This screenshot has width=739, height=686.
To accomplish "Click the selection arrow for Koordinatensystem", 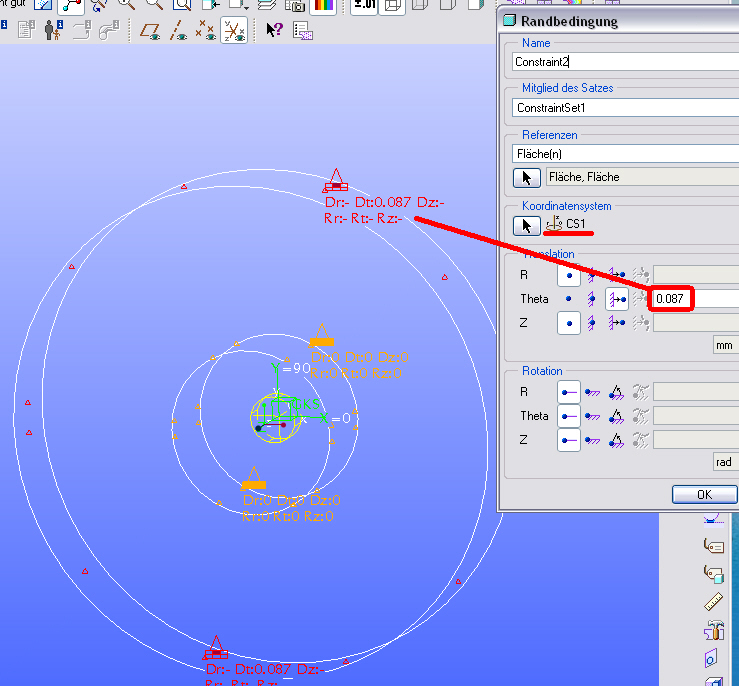I will (526, 225).
